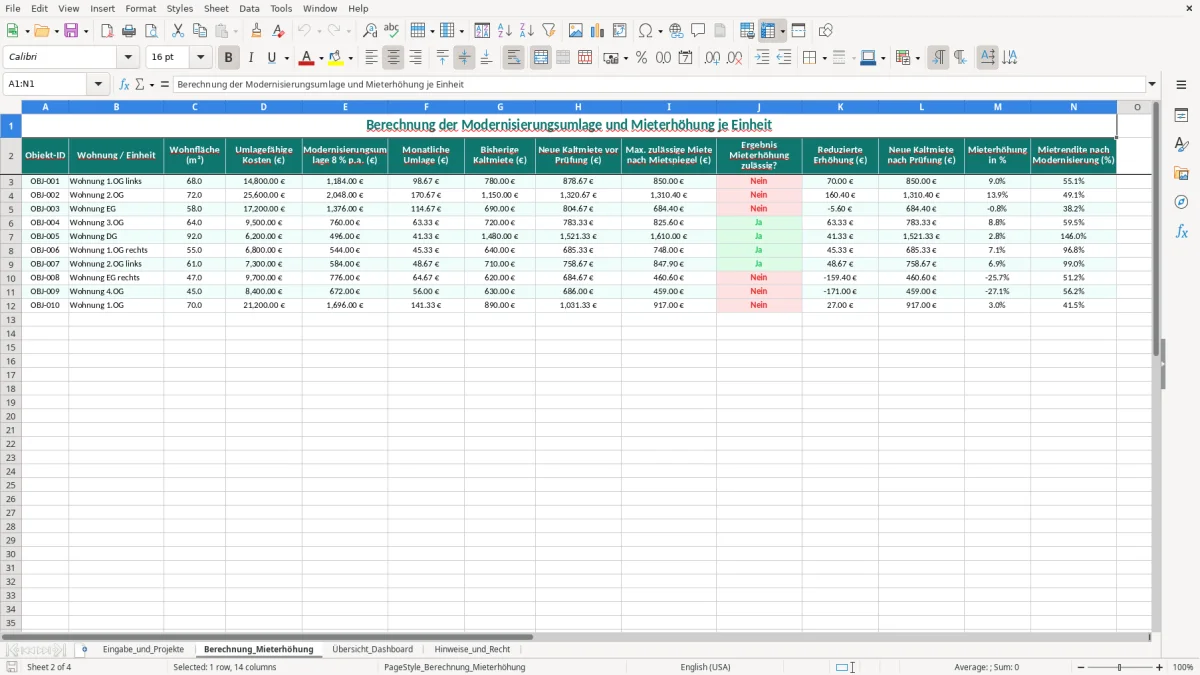
Task: Open sidebar Navigator panel
Action: (1181, 202)
